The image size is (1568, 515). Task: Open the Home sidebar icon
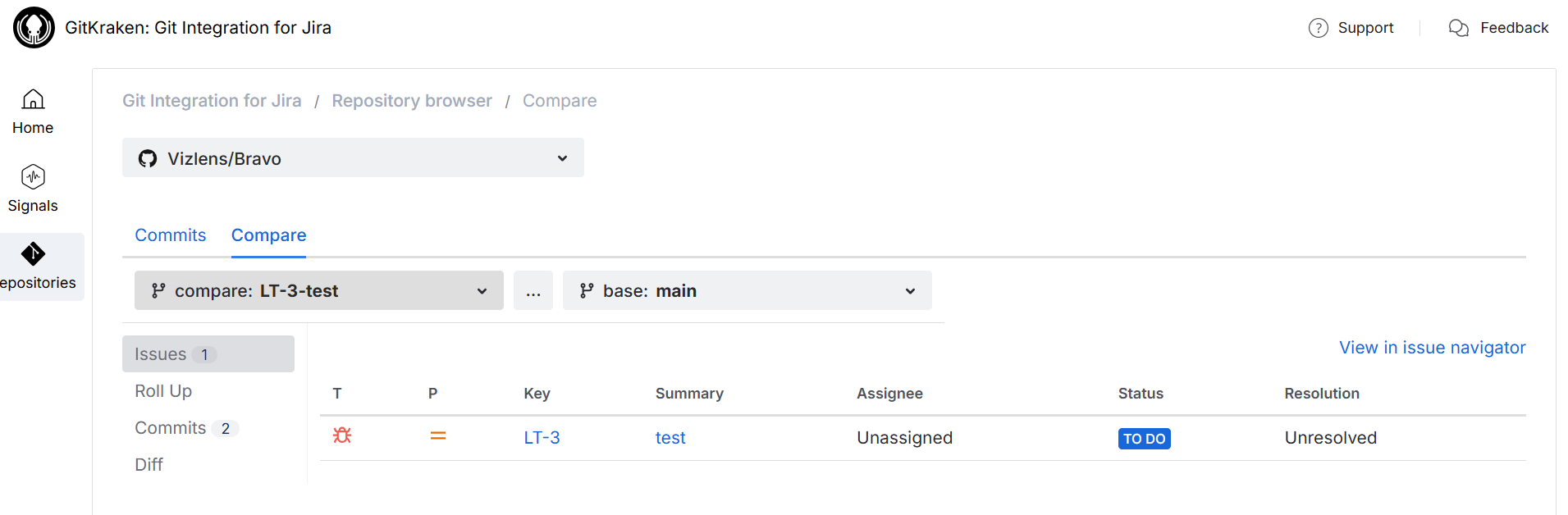33,100
